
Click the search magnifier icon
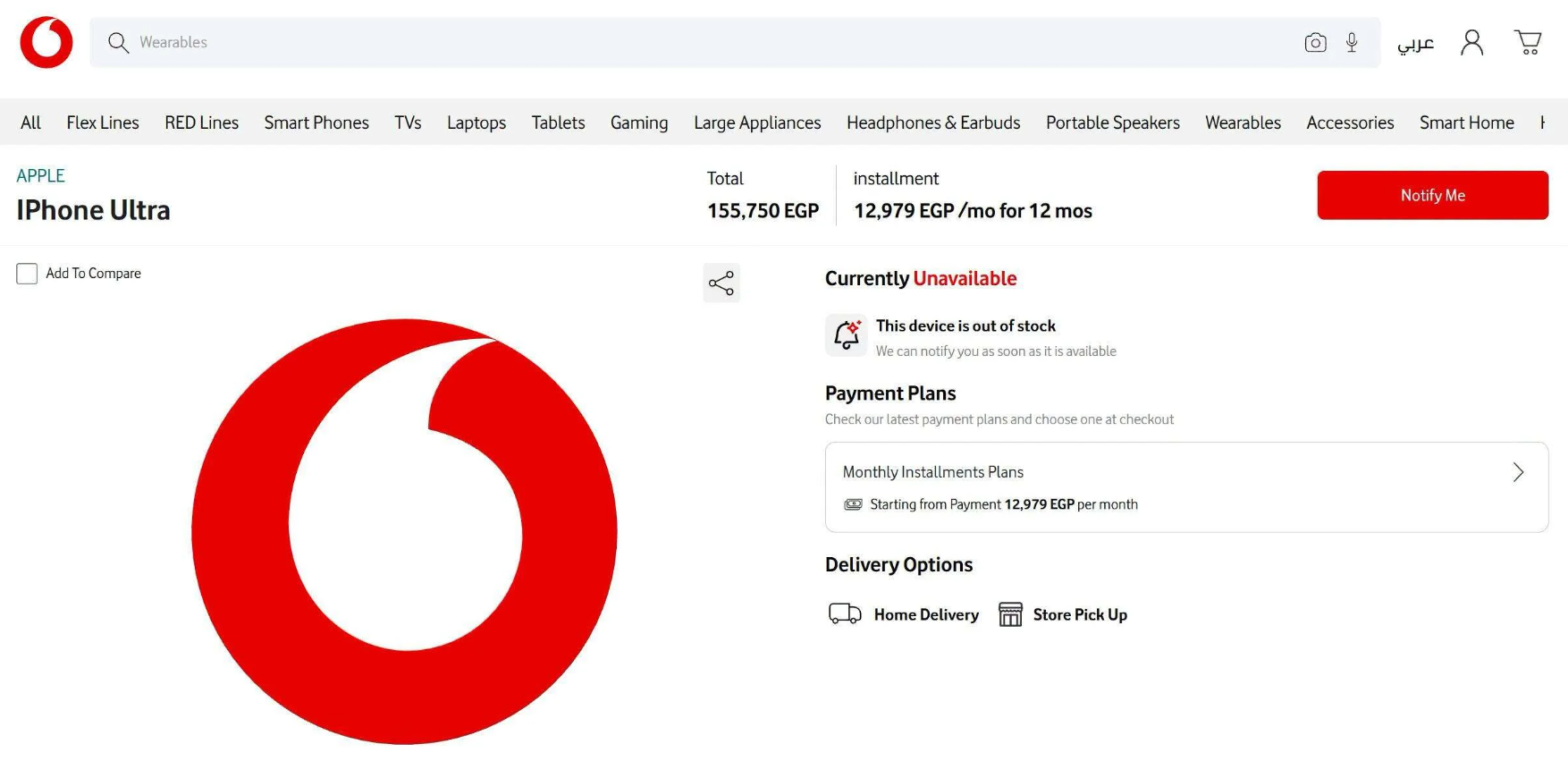click(118, 43)
